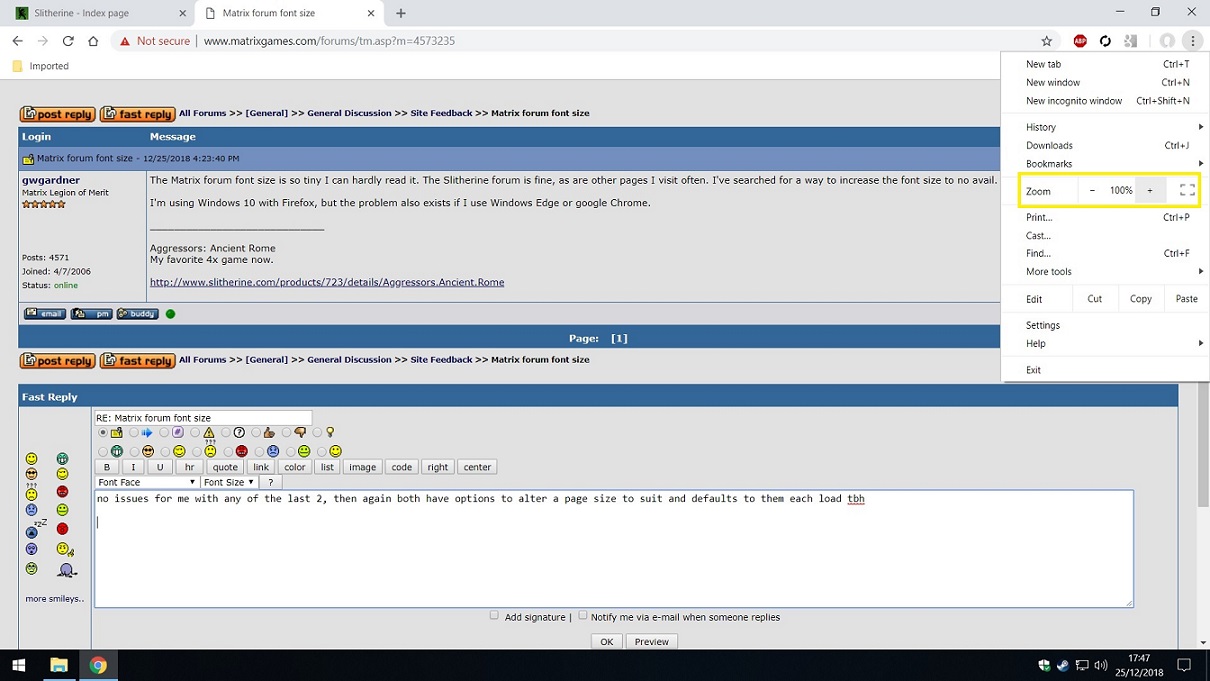Click the Copy option in Edit row
1210x681 pixels.
coord(1141,299)
